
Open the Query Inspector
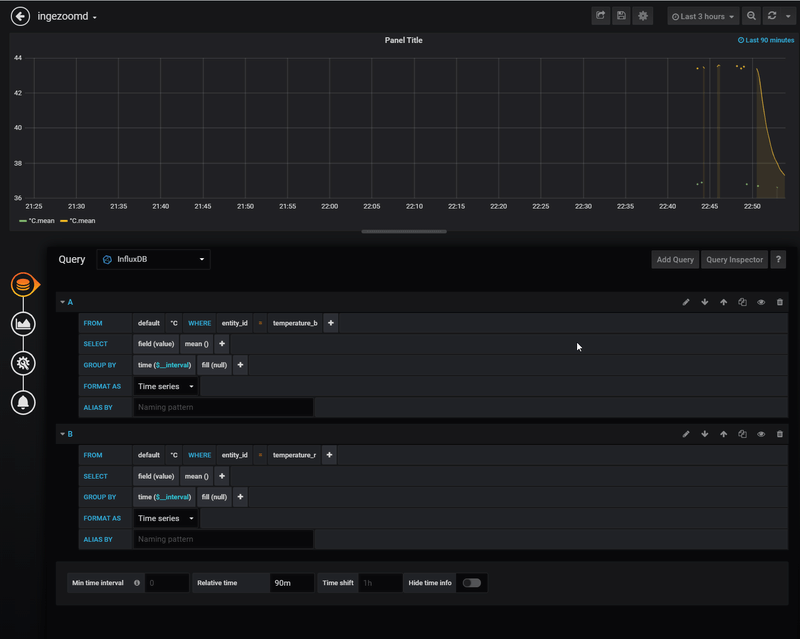(x=734, y=260)
